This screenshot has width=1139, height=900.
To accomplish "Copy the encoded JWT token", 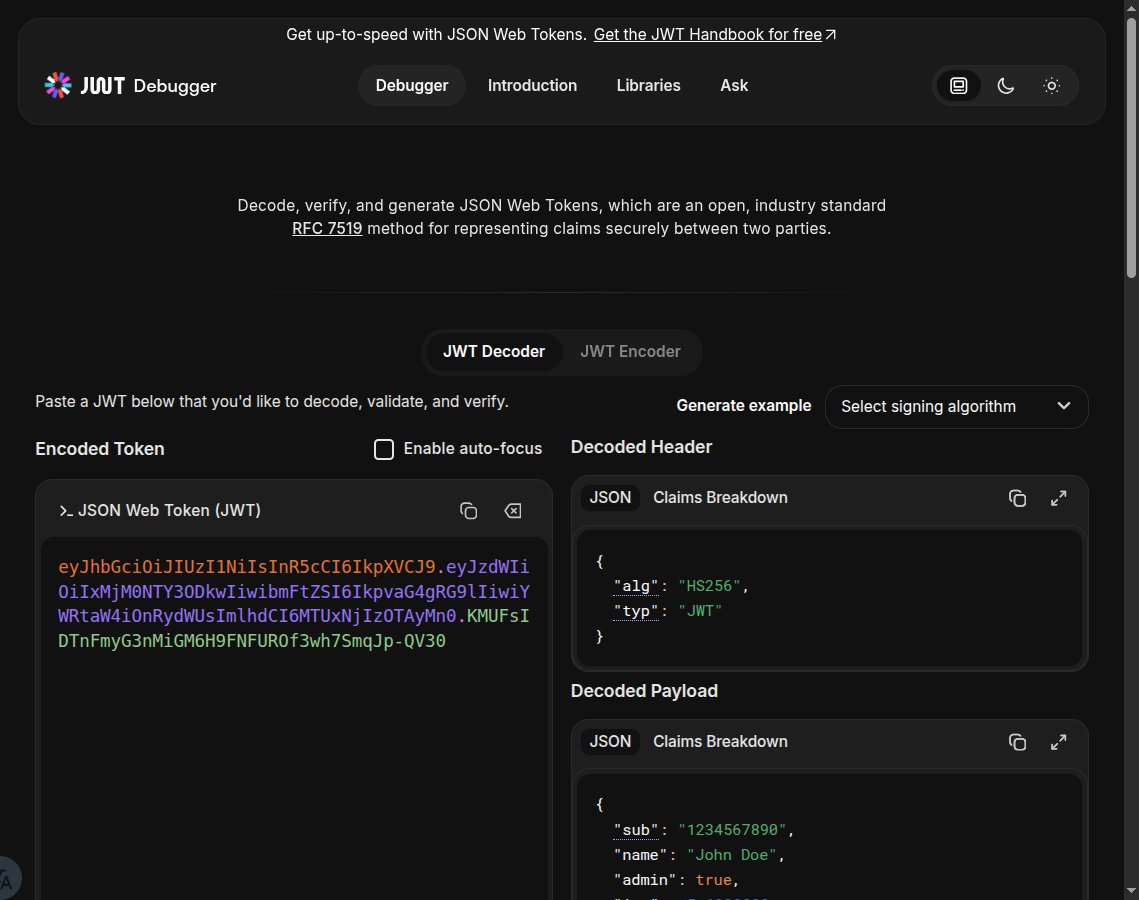I will [x=468, y=510].
